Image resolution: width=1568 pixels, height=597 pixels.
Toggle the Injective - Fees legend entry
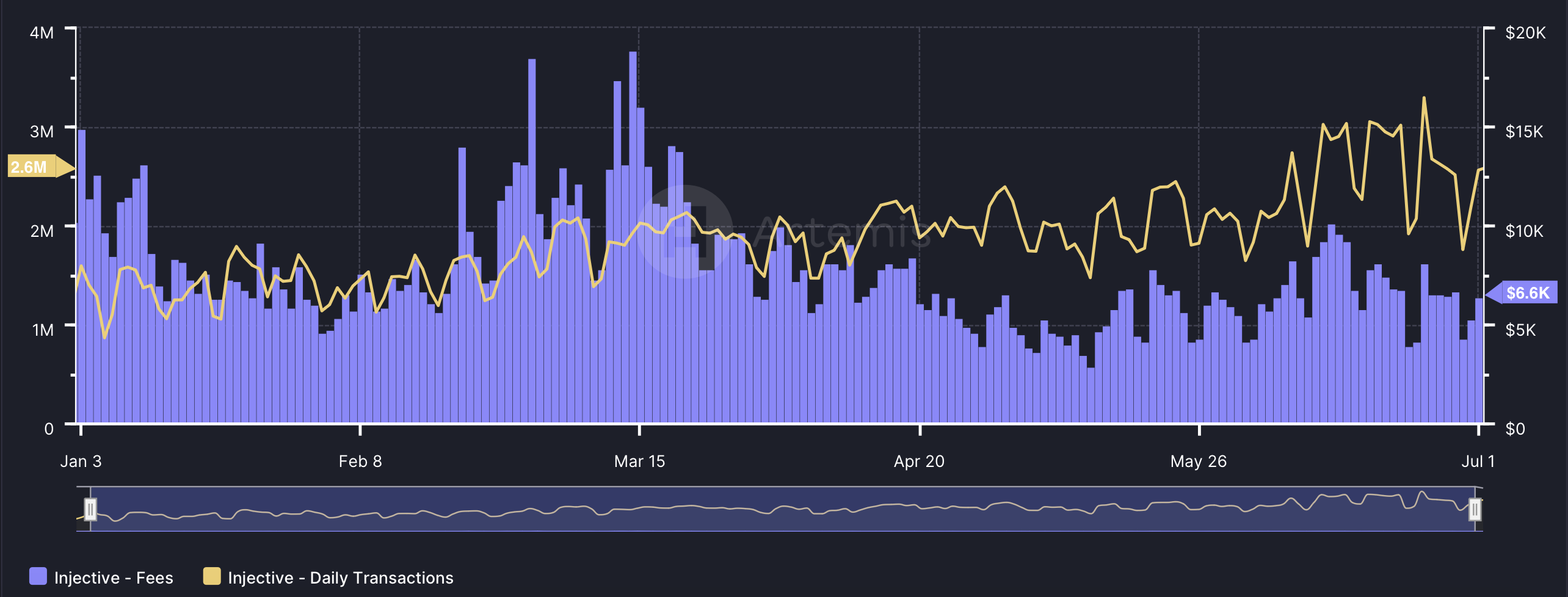101,577
